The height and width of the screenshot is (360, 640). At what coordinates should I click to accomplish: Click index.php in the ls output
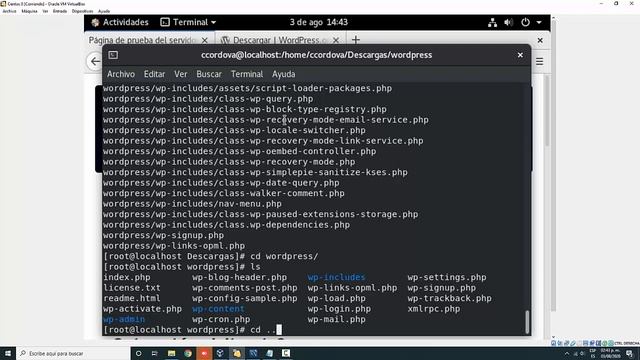127,277
